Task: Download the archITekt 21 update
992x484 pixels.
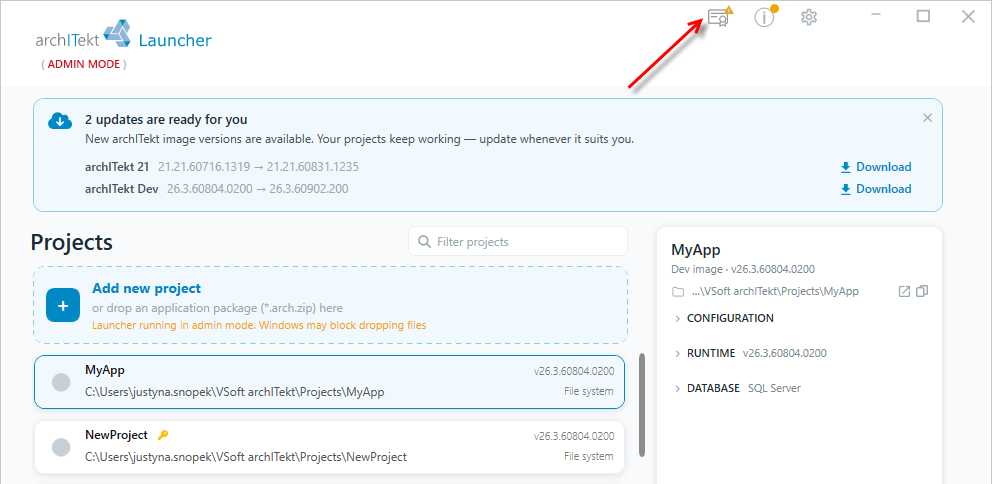Action: pyautogui.click(x=876, y=167)
